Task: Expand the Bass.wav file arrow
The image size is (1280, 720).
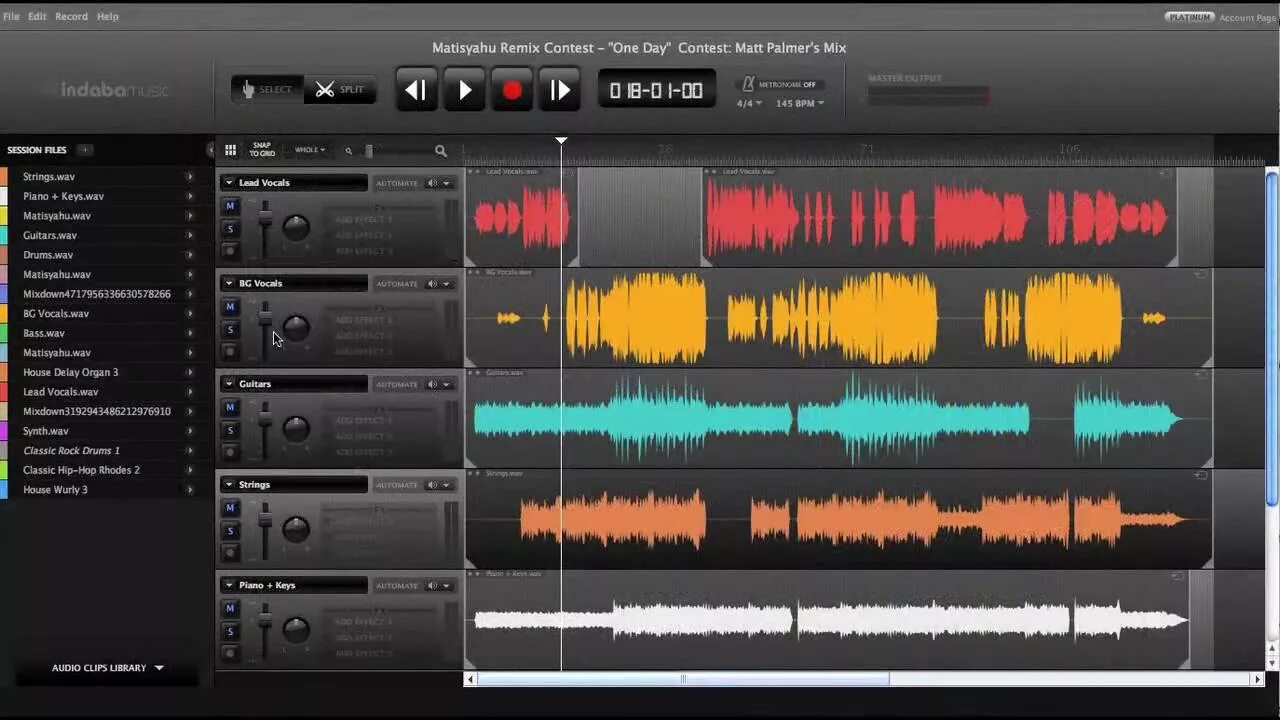Action: tap(190, 333)
